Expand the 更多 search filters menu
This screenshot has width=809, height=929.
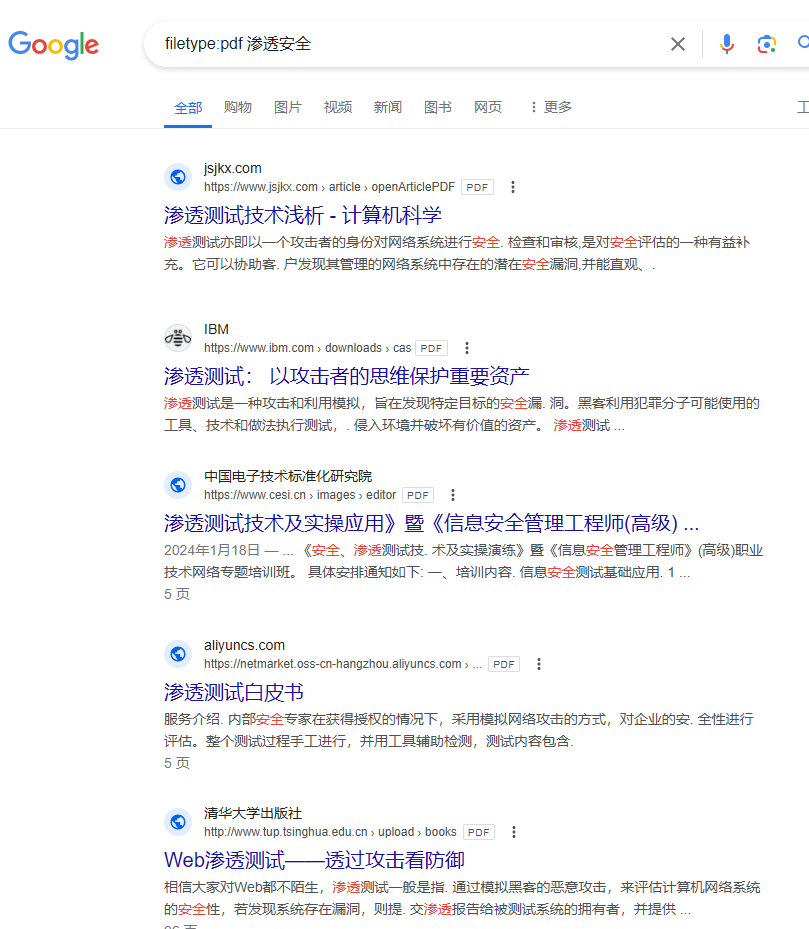pyautogui.click(x=550, y=107)
